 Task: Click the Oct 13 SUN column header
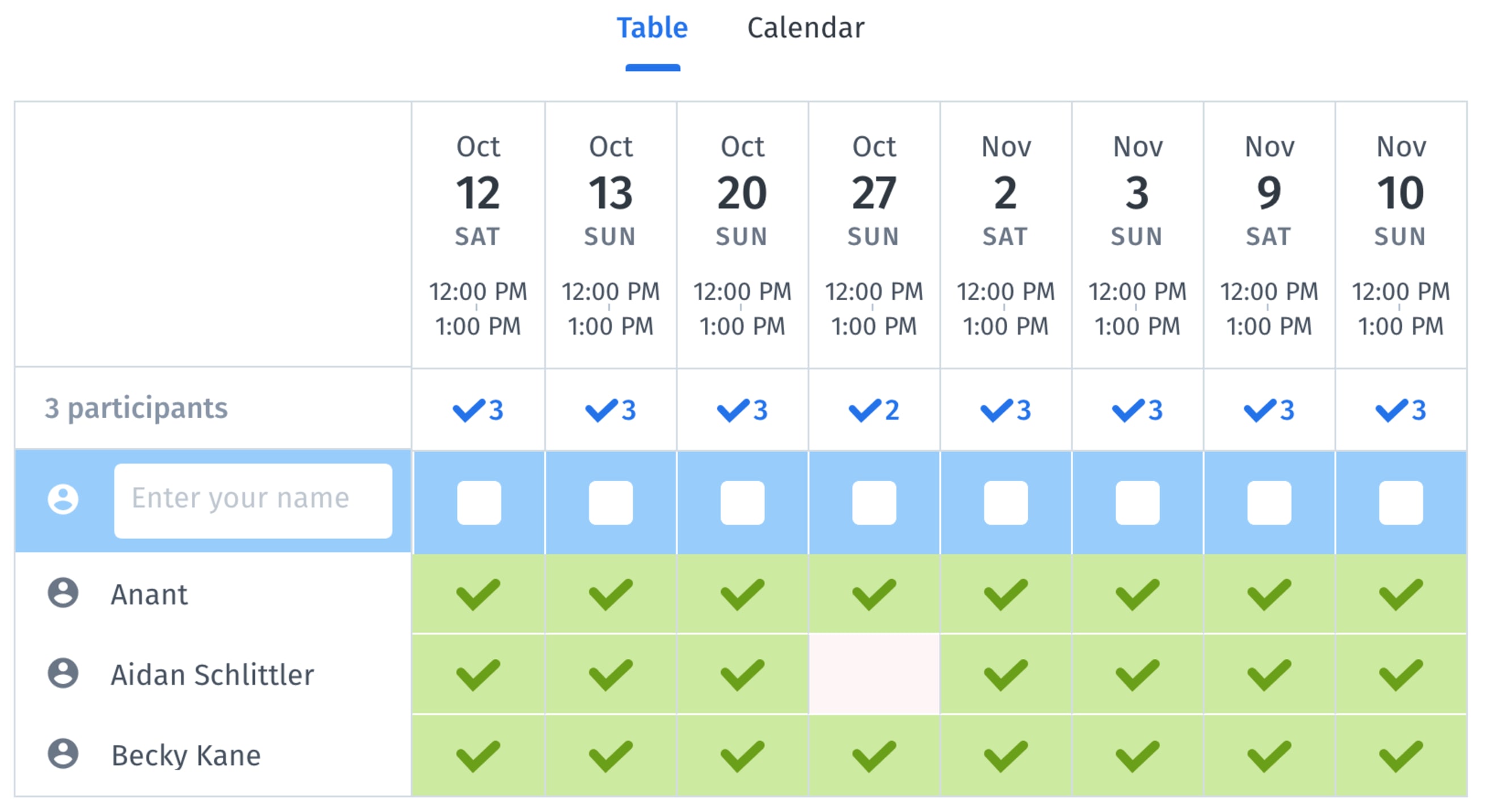click(611, 235)
